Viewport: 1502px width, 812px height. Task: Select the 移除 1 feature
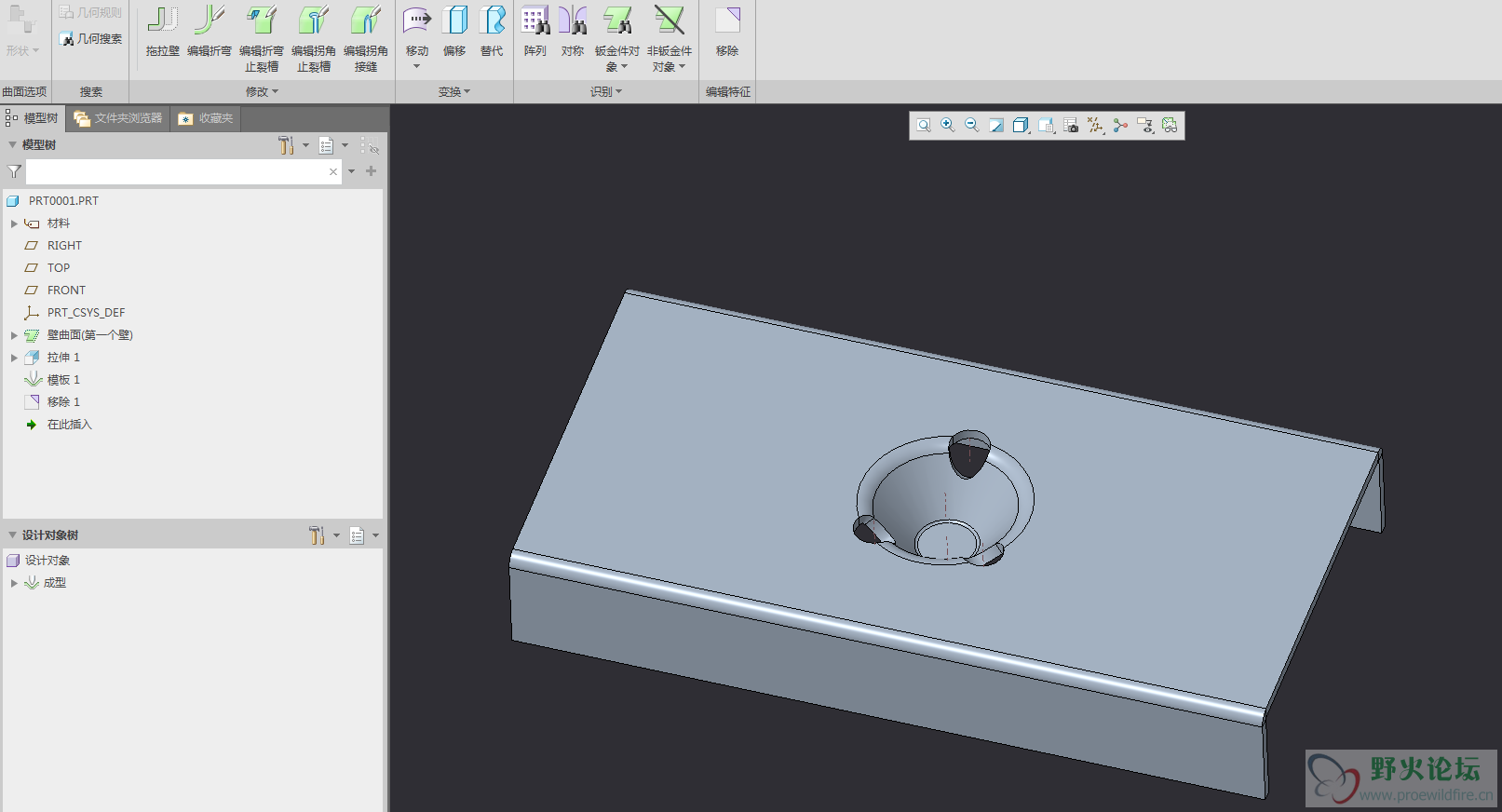tap(63, 402)
